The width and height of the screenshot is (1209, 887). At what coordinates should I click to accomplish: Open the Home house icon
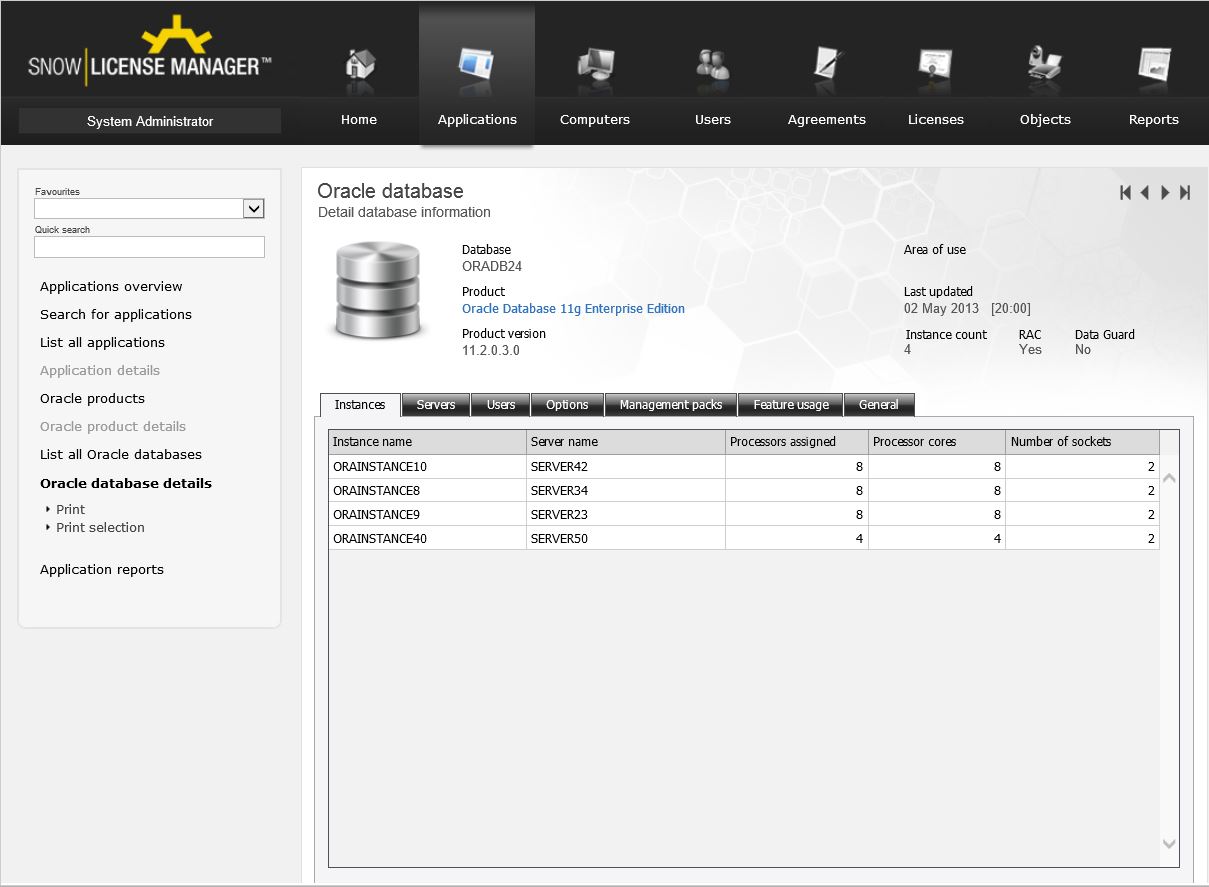click(359, 64)
